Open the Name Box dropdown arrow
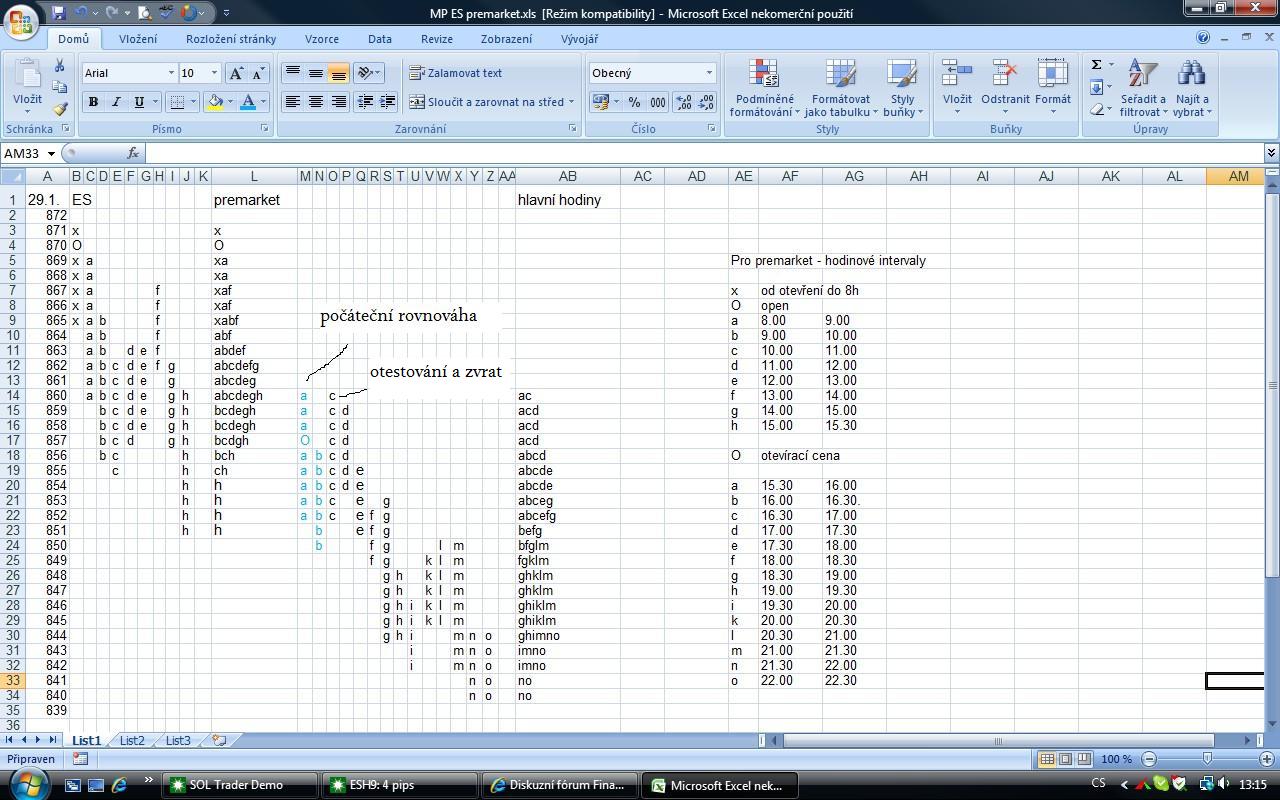The width and height of the screenshot is (1280, 800). [x=51, y=153]
